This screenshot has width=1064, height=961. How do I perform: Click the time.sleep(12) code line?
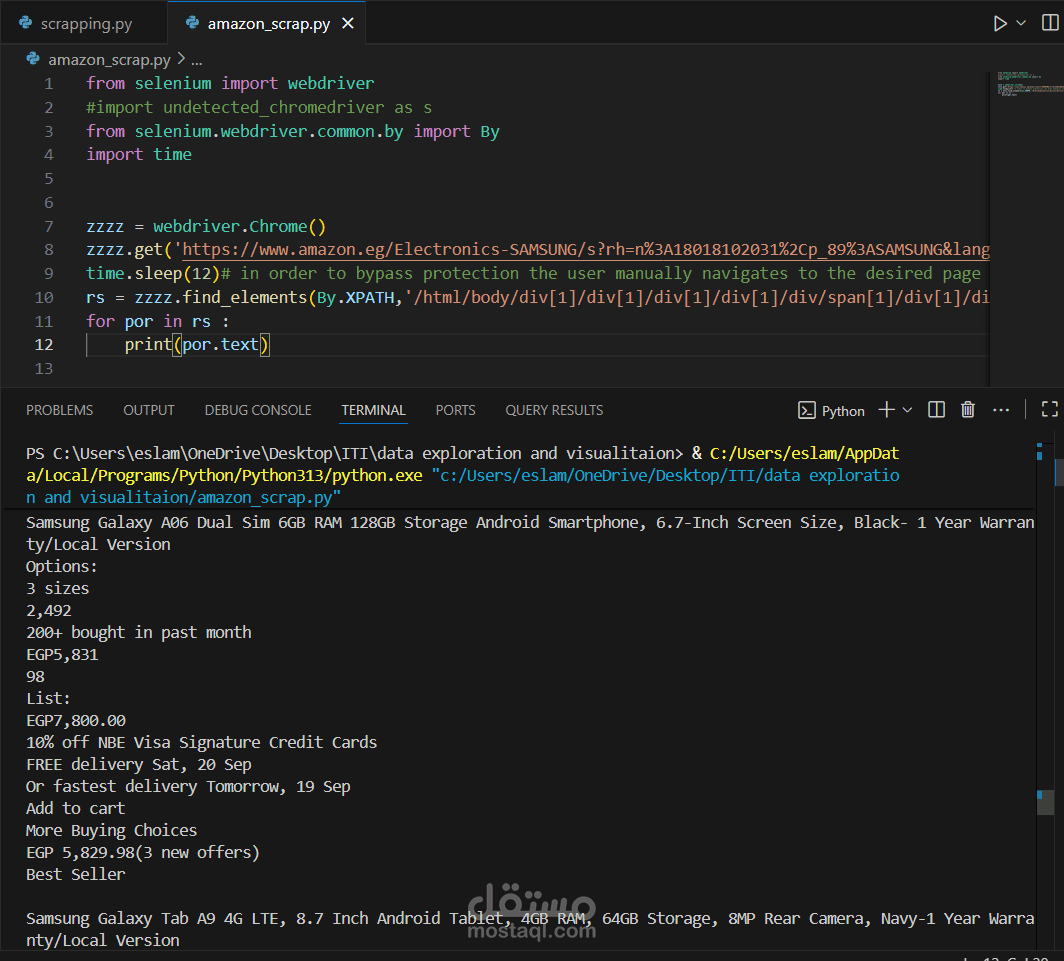point(533,274)
